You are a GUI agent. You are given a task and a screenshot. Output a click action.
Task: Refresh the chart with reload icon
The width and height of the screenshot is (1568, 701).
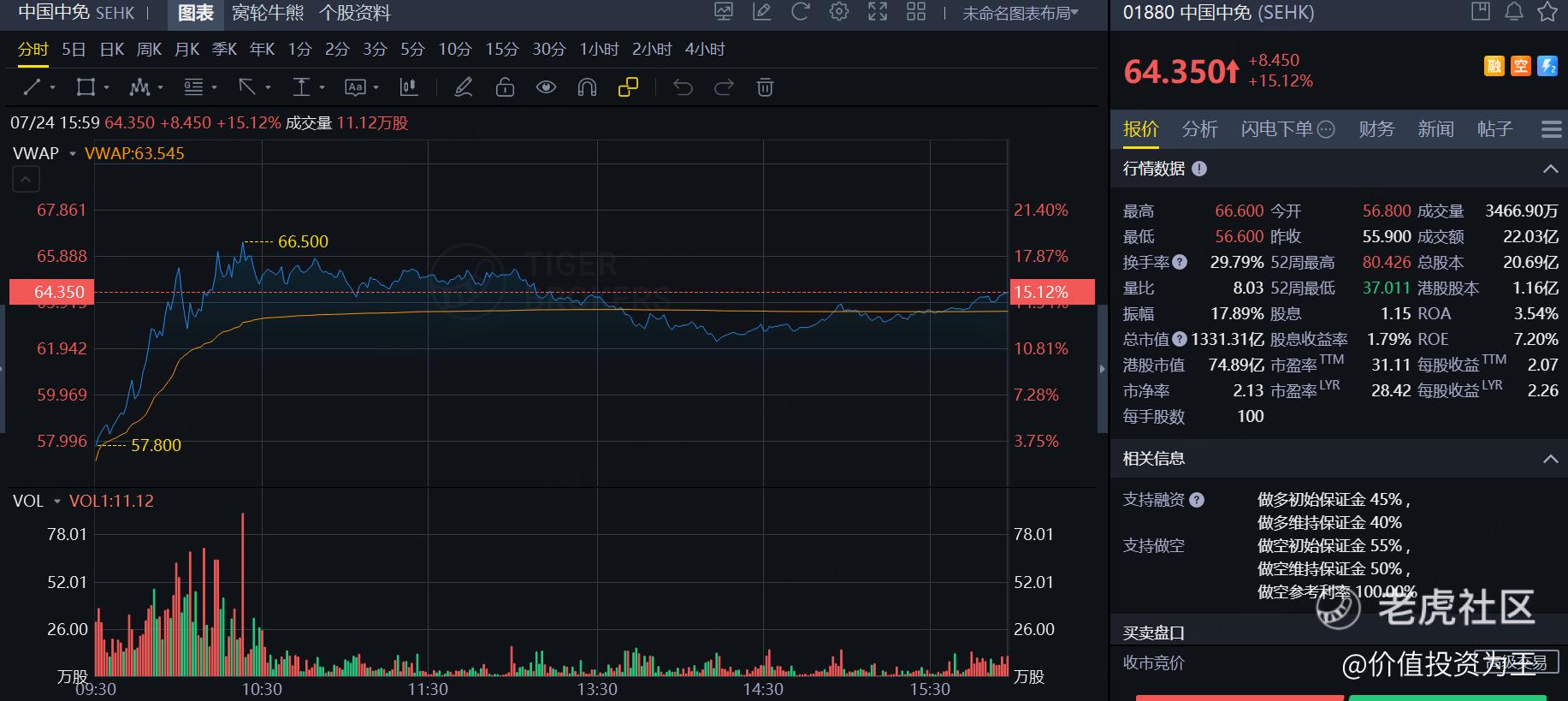tap(801, 12)
